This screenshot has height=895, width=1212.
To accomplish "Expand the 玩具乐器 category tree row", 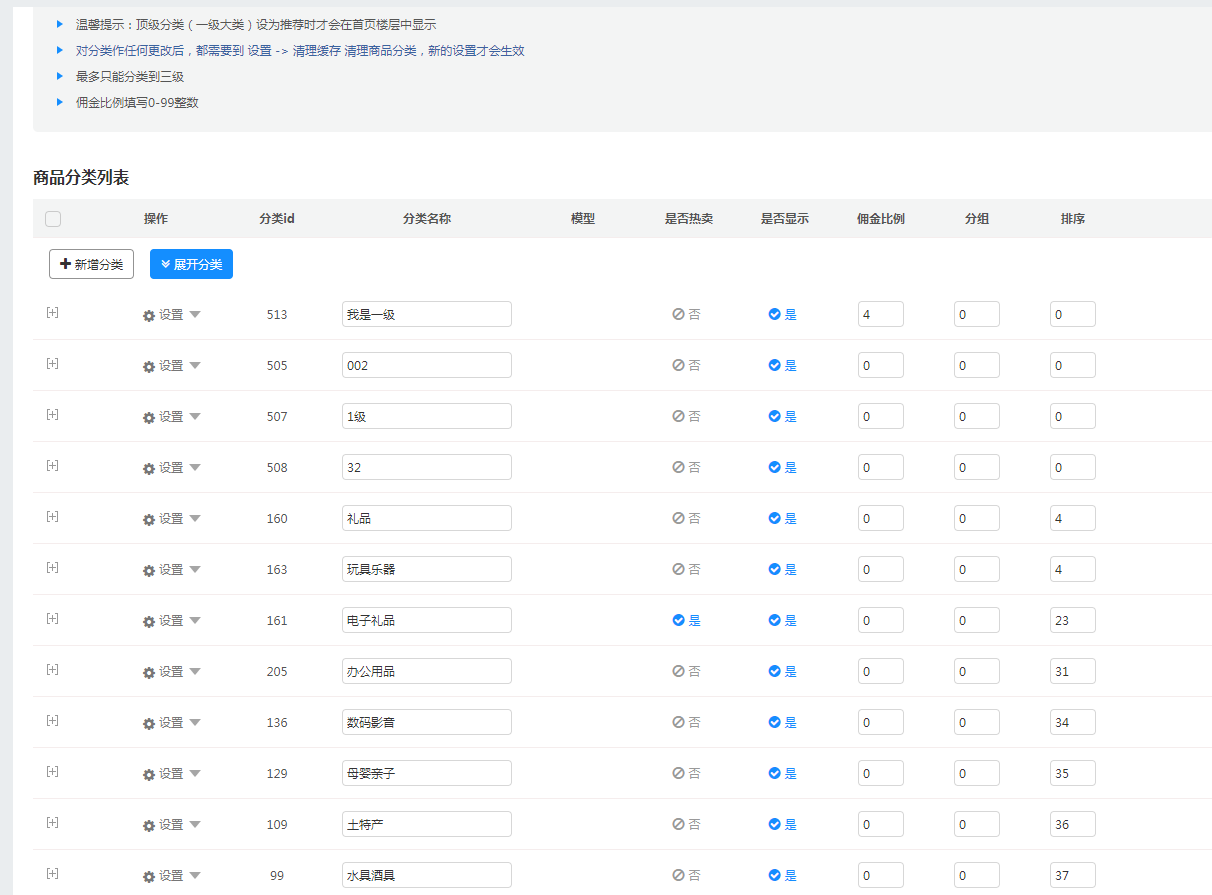I will [x=52, y=567].
